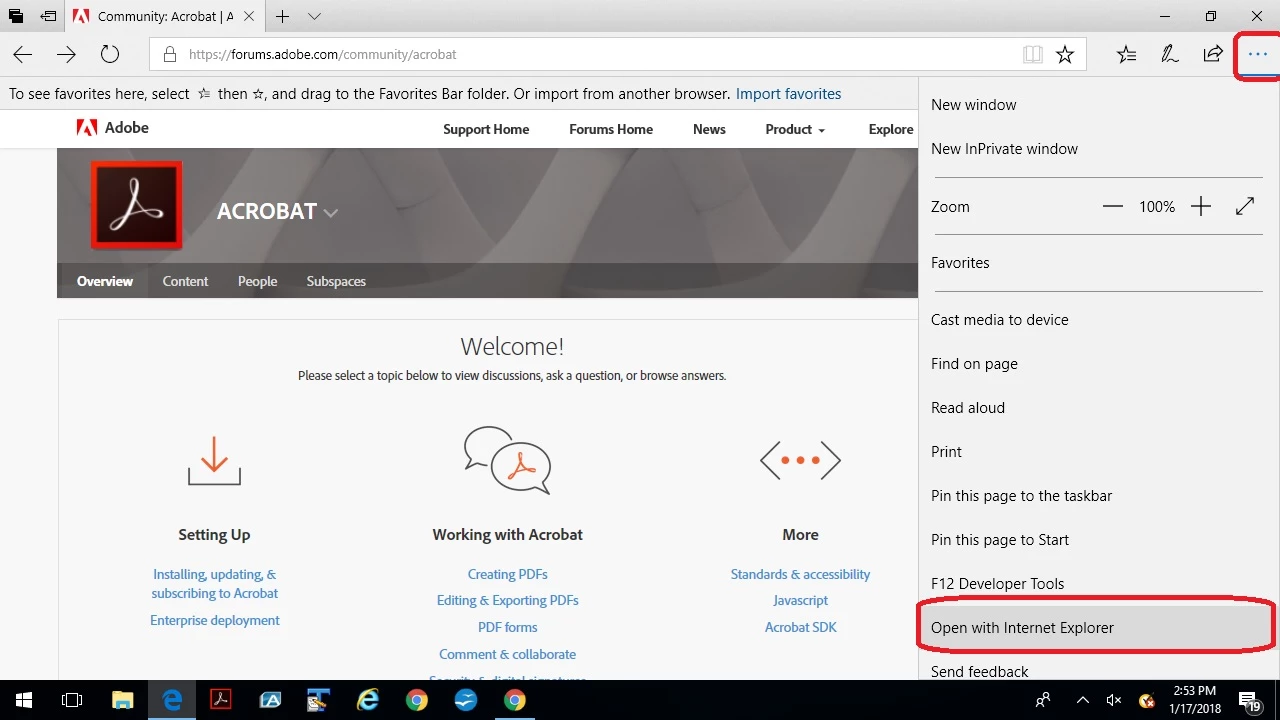This screenshot has width=1280, height=720.
Task: Switch to the People tab
Action: (x=257, y=281)
